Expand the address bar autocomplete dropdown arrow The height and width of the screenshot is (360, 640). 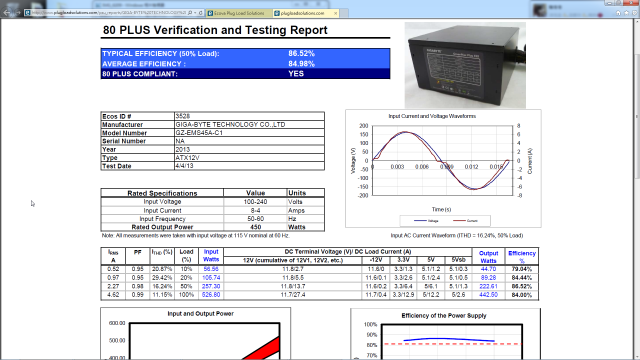pos(195,13)
